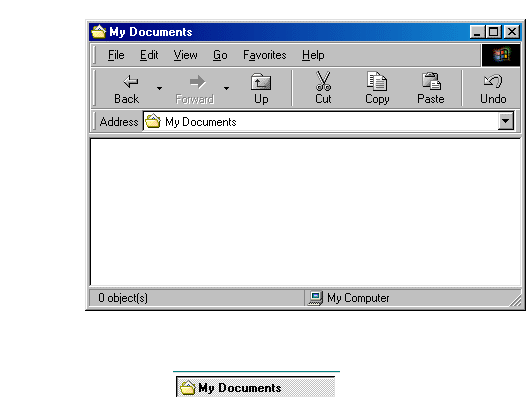Go up one folder level with Up
The height and width of the screenshot is (400, 526).
pyautogui.click(x=261, y=89)
